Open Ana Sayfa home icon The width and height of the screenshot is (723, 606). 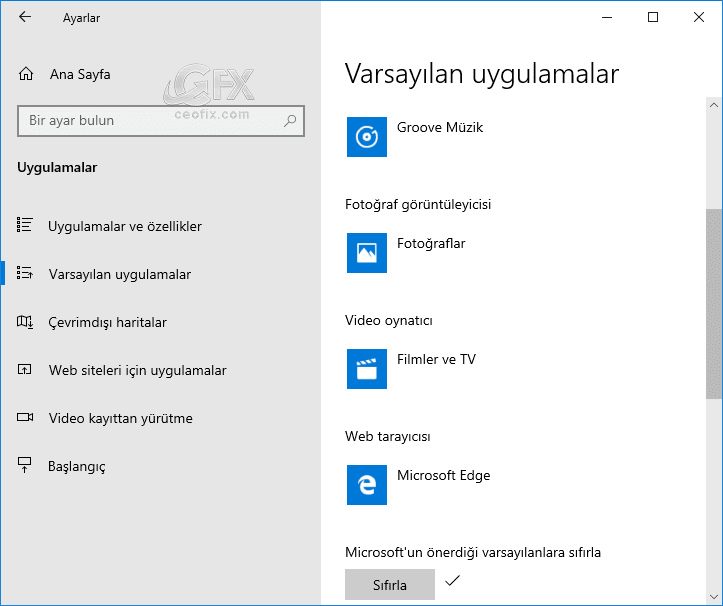coord(26,74)
